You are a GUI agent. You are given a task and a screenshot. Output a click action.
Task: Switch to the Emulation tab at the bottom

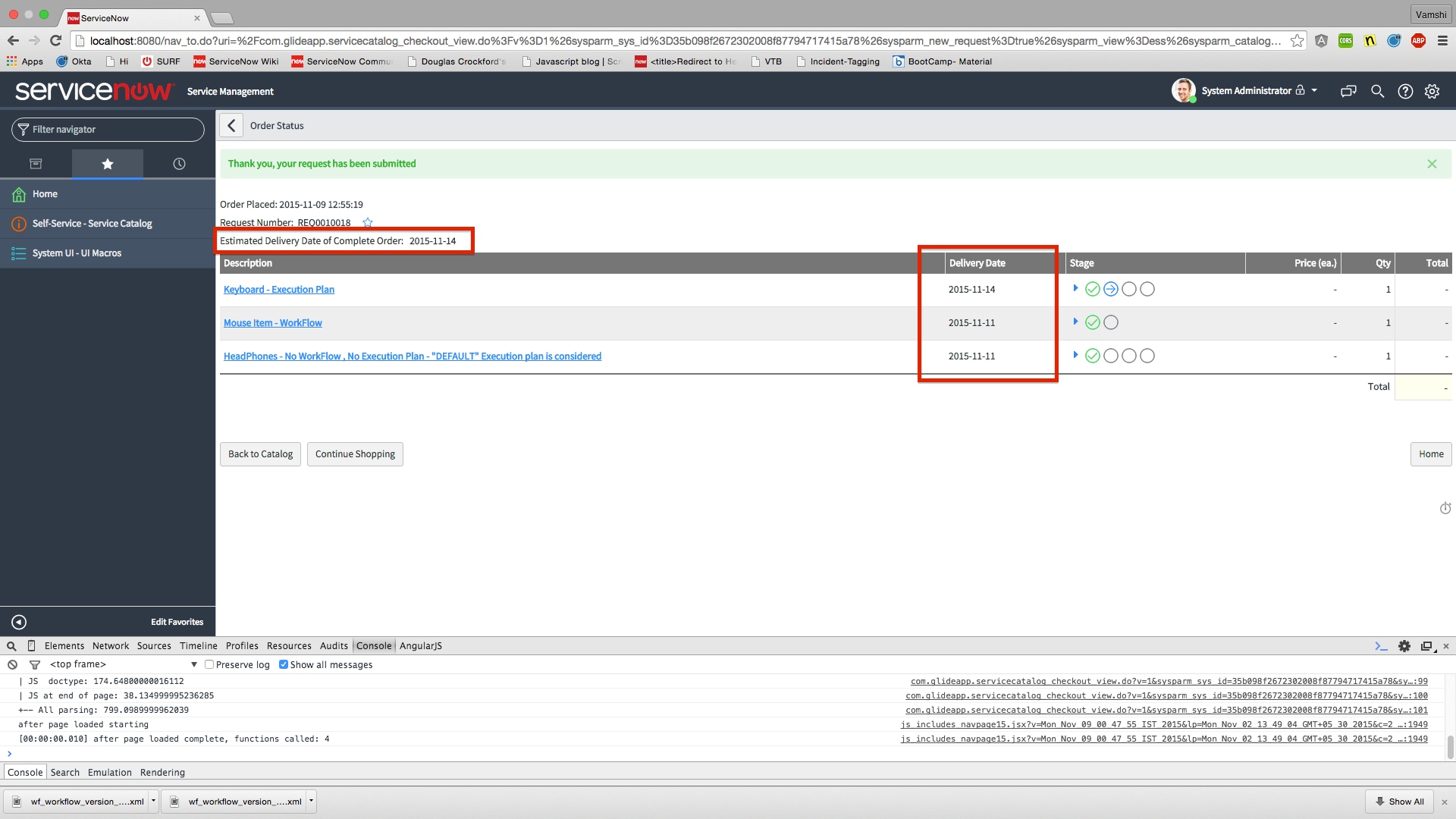click(x=109, y=772)
